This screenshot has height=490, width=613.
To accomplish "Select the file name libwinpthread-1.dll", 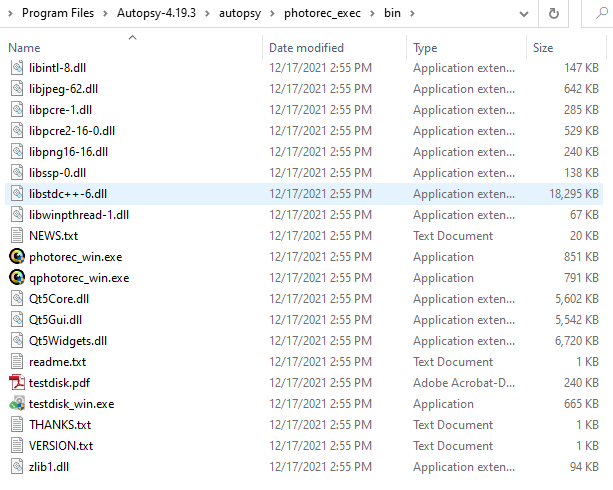I will (79, 215).
